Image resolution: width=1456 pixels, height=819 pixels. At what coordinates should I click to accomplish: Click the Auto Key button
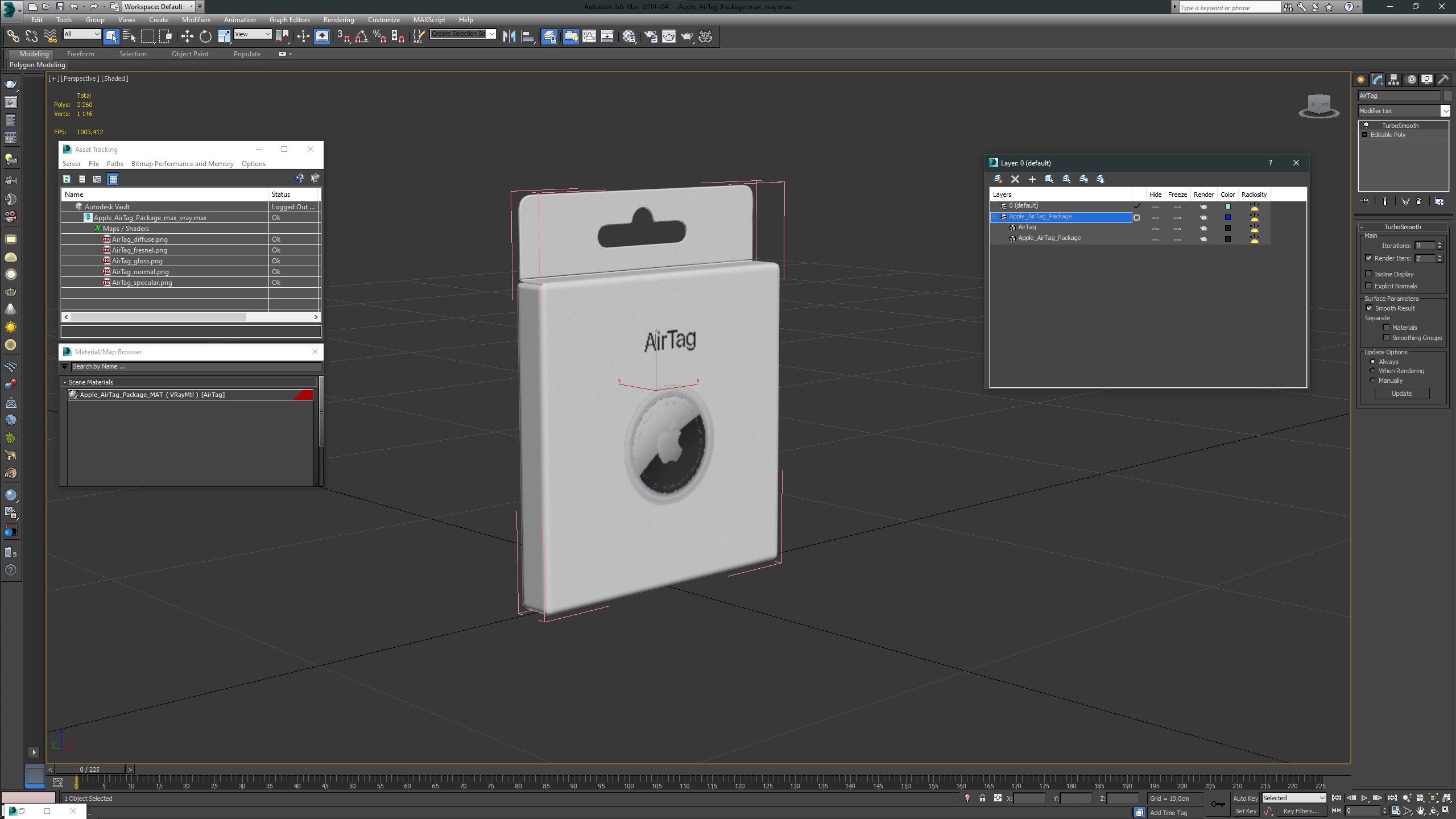click(1245, 799)
